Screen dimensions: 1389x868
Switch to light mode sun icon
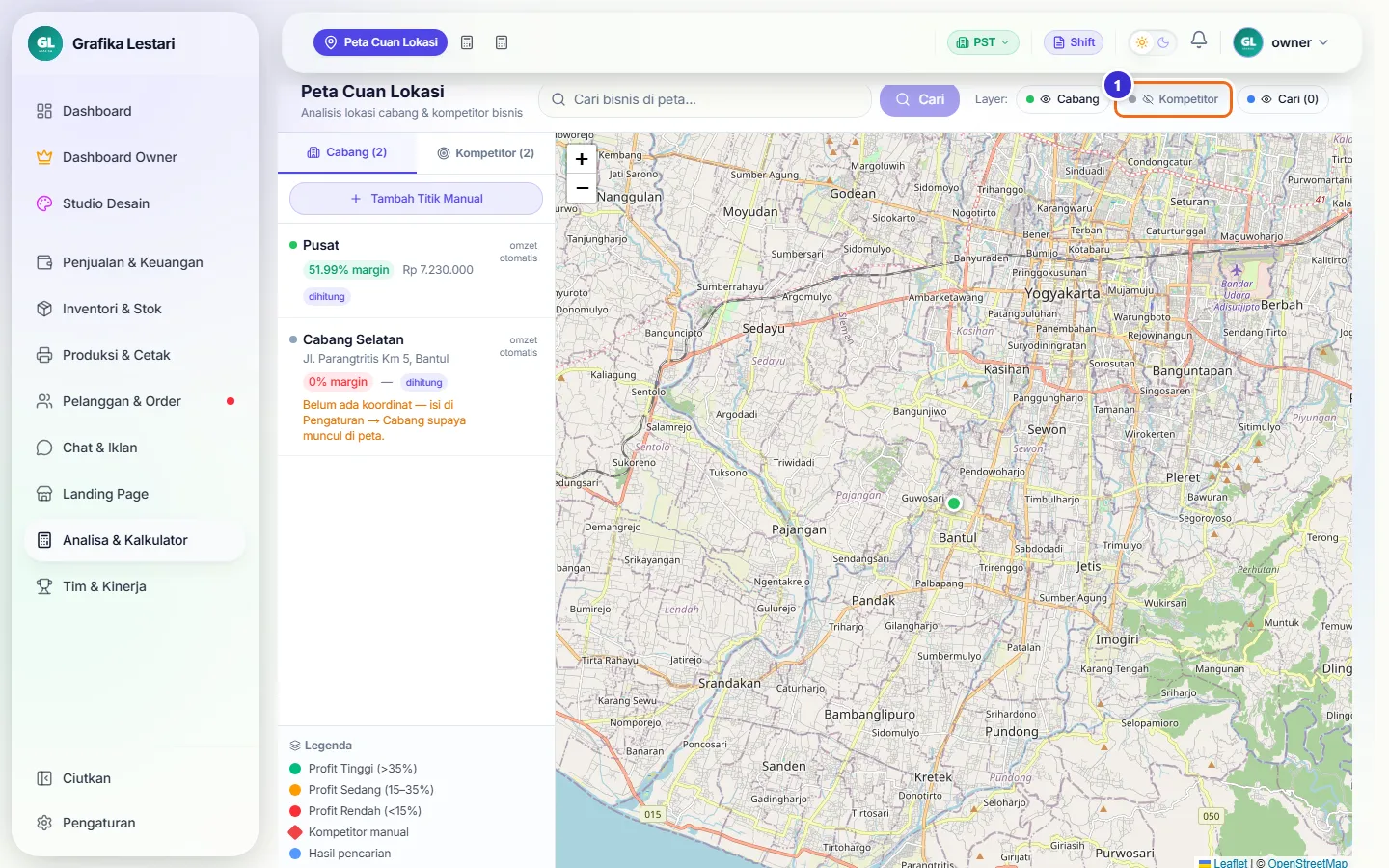click(1142, 42)
